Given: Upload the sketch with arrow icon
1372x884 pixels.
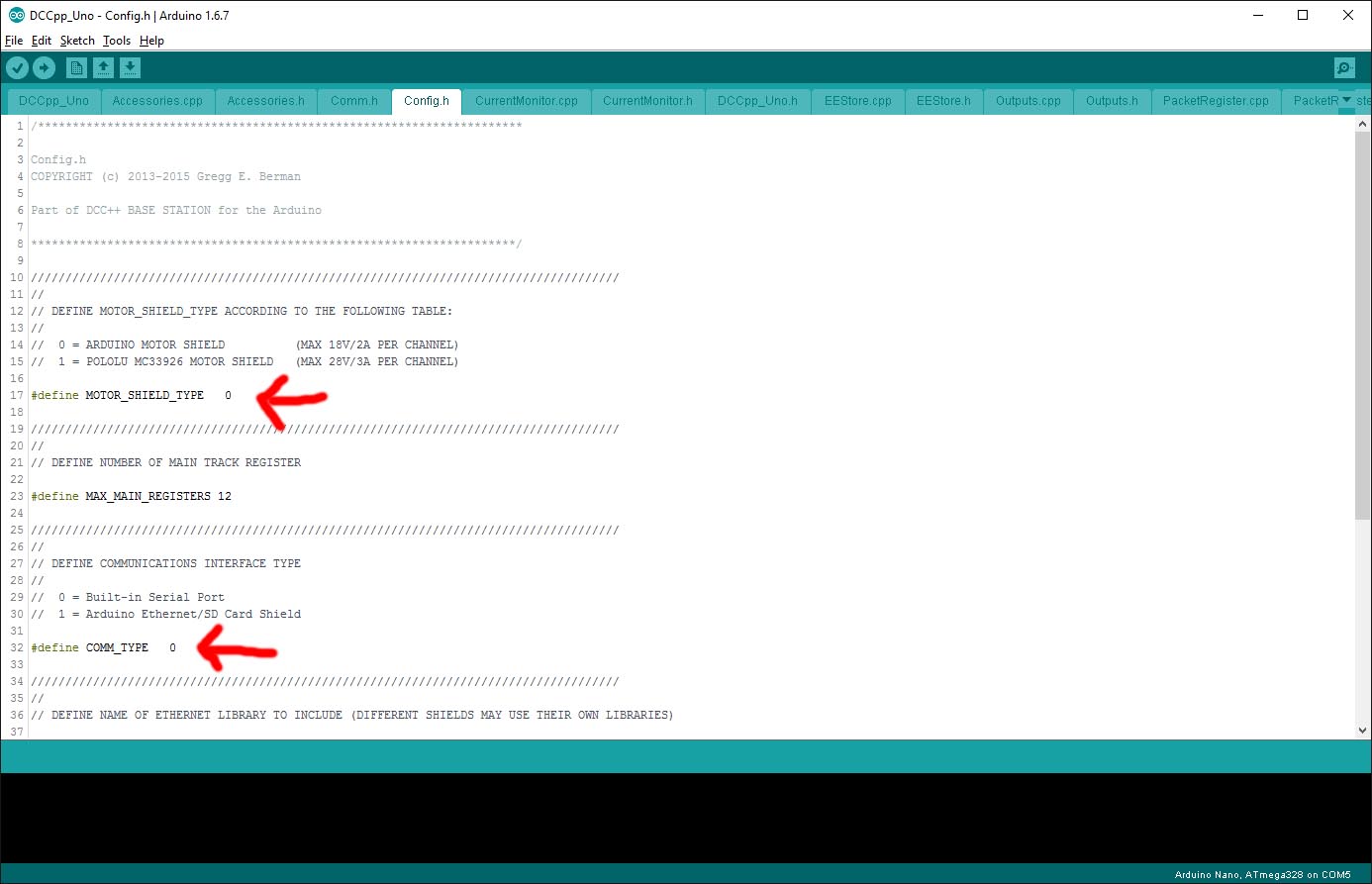Looking at the screenshot, I should click(45, 67).
